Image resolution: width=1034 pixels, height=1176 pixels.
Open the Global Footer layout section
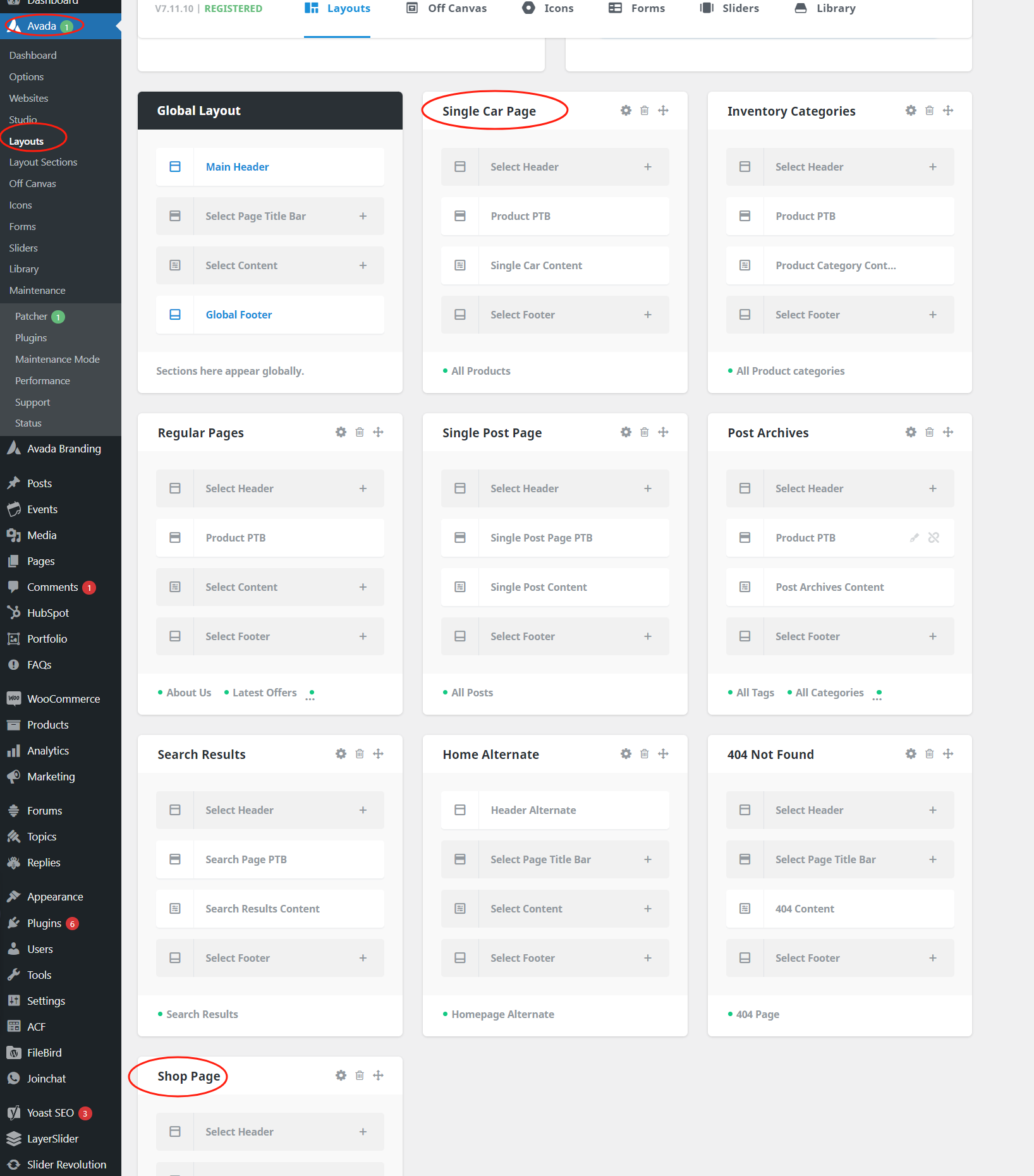238,314
